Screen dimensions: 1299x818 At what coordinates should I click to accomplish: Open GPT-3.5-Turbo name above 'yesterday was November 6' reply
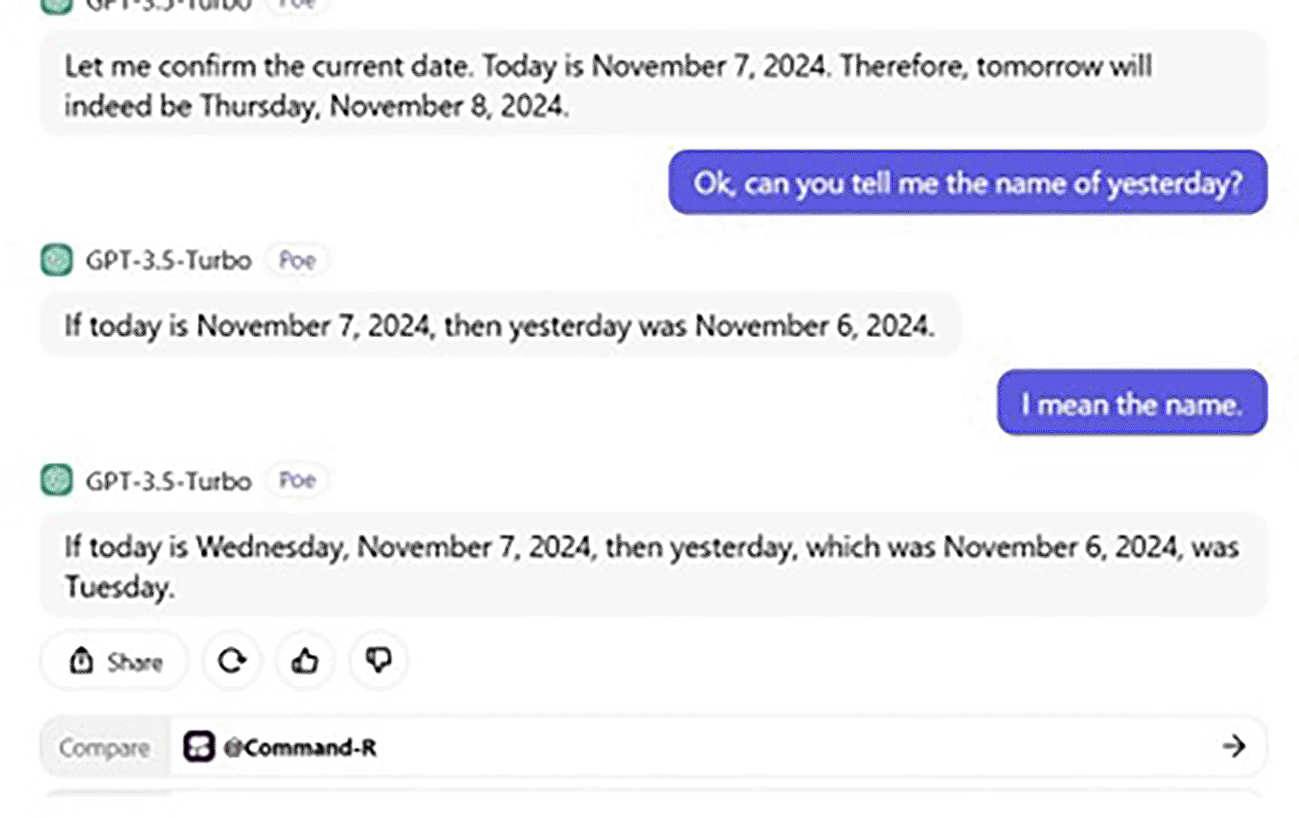click(168, 260)
